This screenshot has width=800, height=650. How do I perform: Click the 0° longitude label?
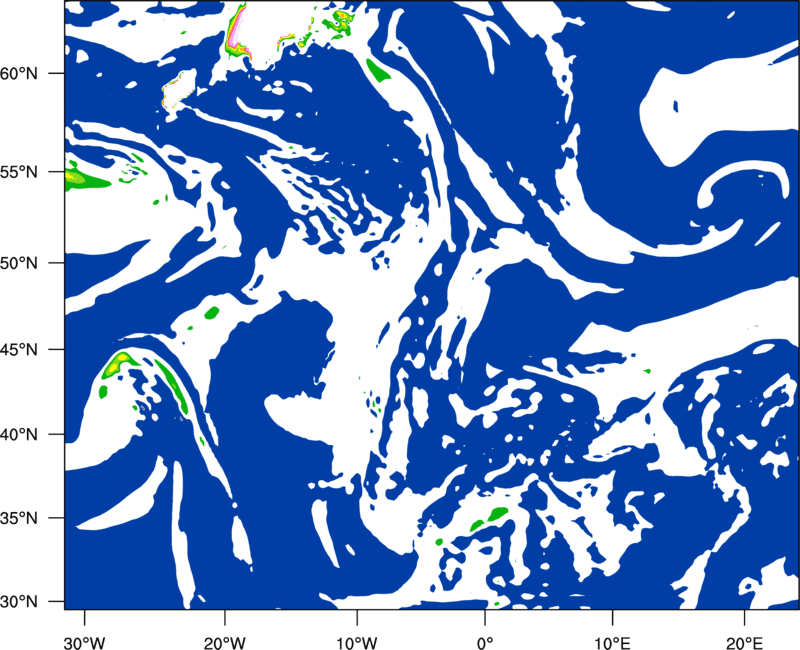(x=485, y=643)
